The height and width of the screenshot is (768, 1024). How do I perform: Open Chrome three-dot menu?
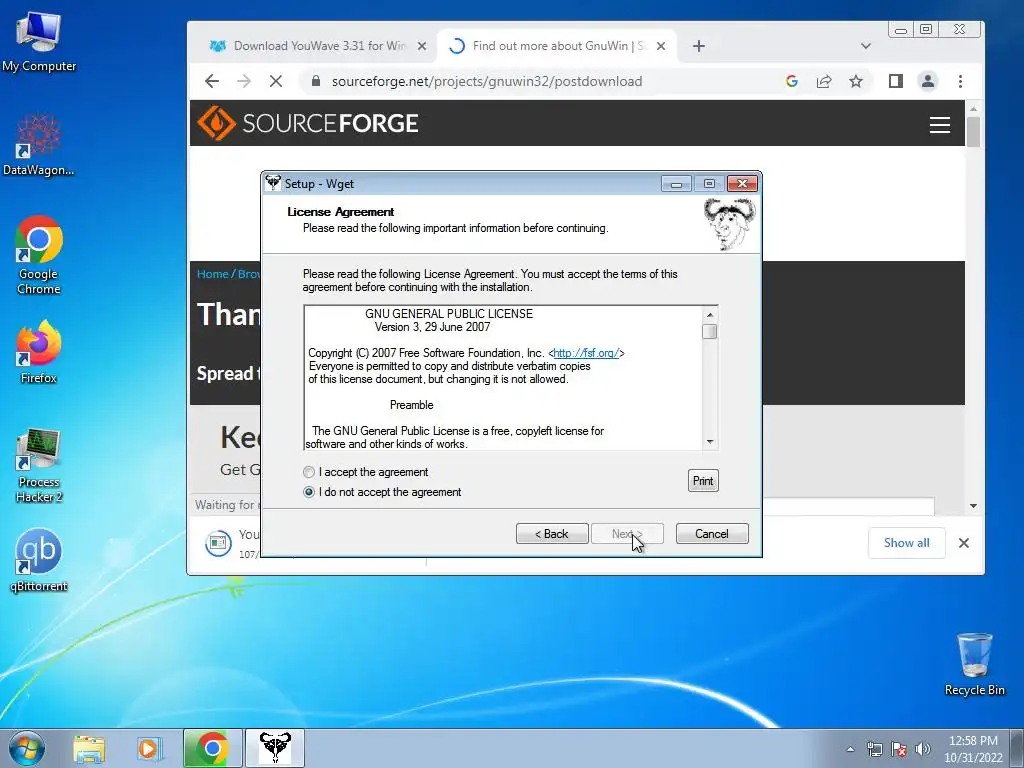(x=960, y=81)
